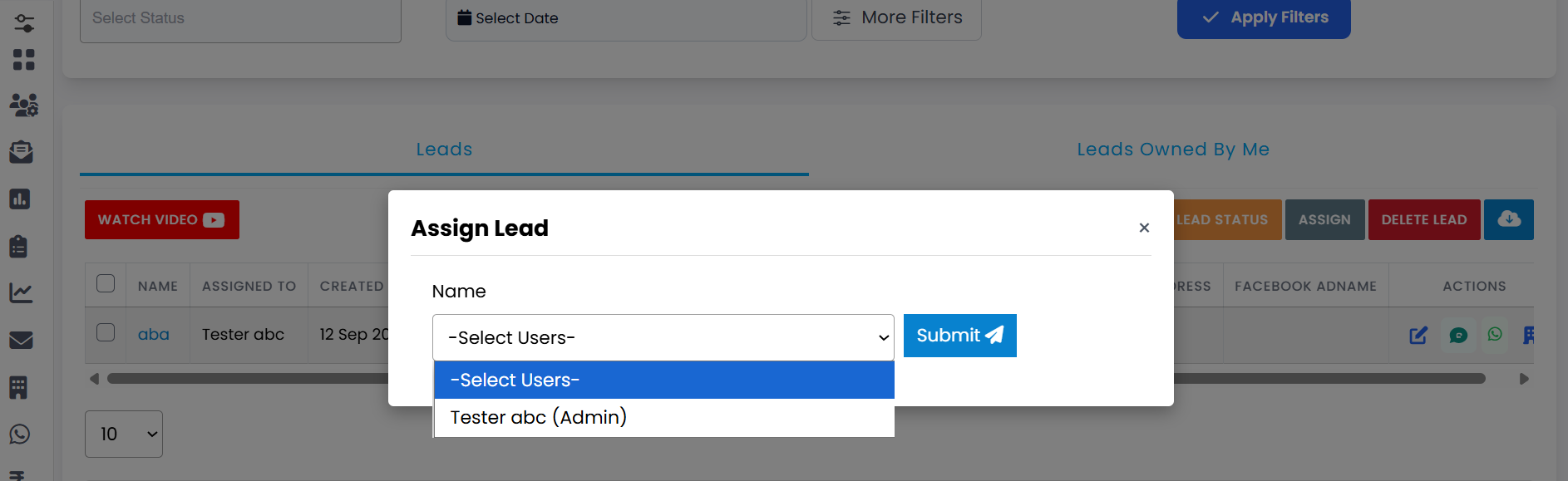This screenshot has height=481, width=1568.
Task: Check the checkbox for lead aba row
Action: pyautogui.click(x=106, y=332)
